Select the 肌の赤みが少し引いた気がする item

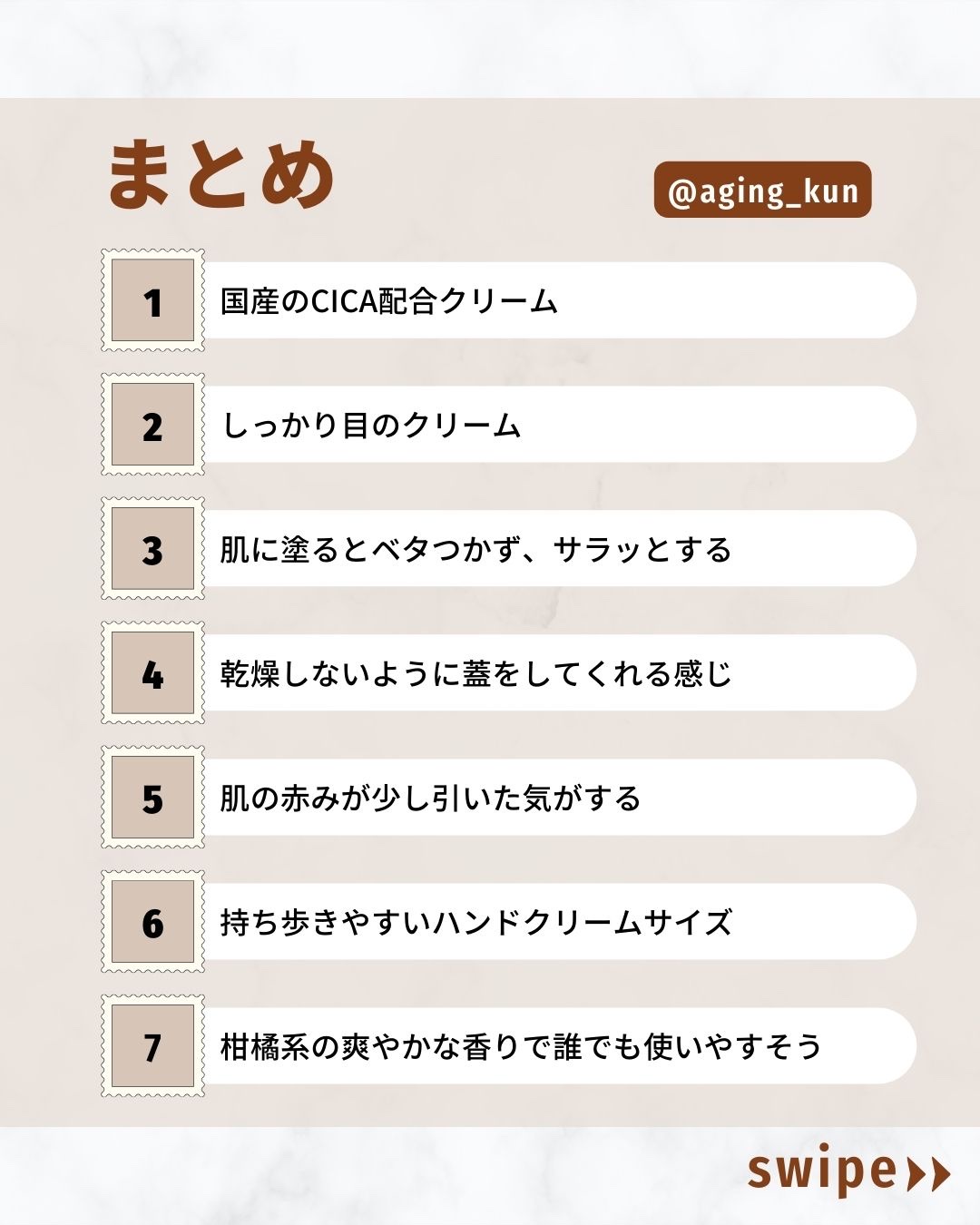(x=430, y=799)
